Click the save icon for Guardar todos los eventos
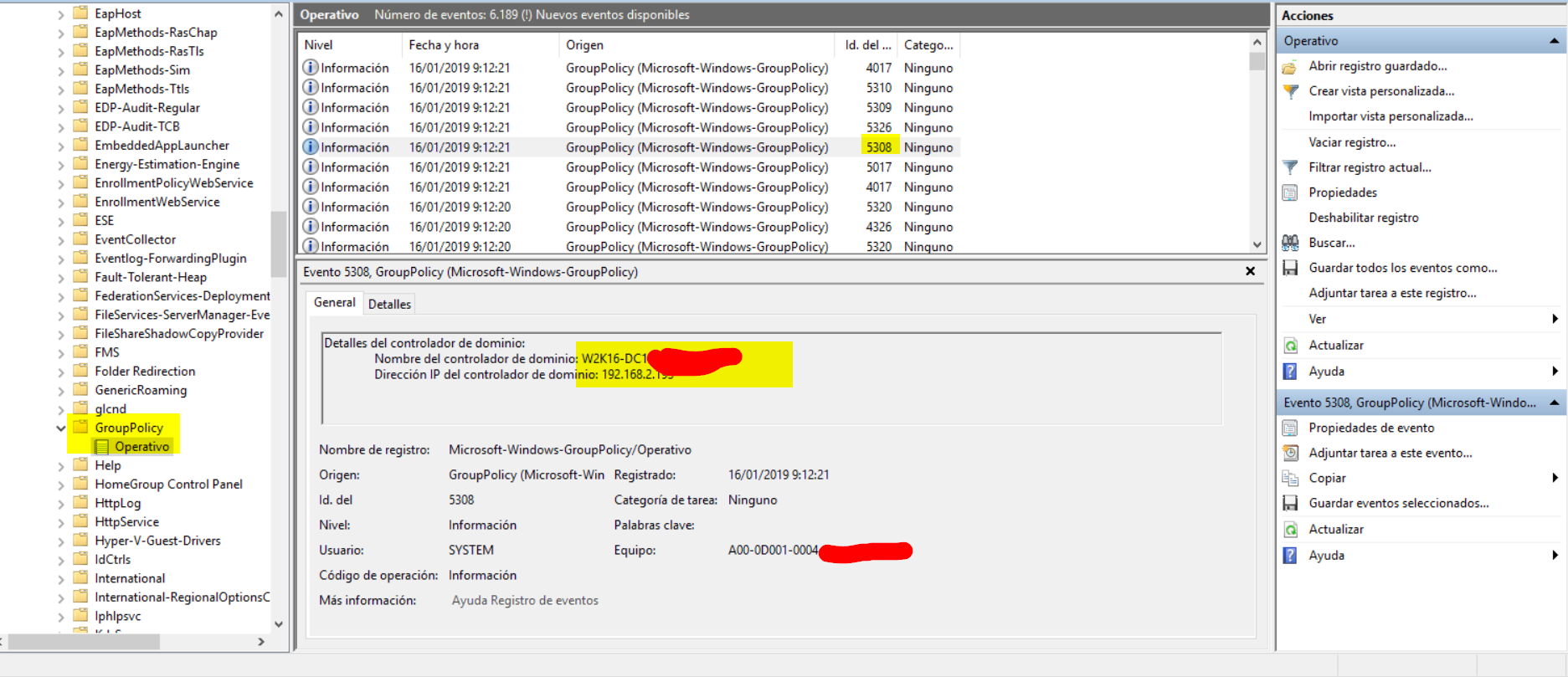This screenshot has width=1568, height=677. 1290,268
